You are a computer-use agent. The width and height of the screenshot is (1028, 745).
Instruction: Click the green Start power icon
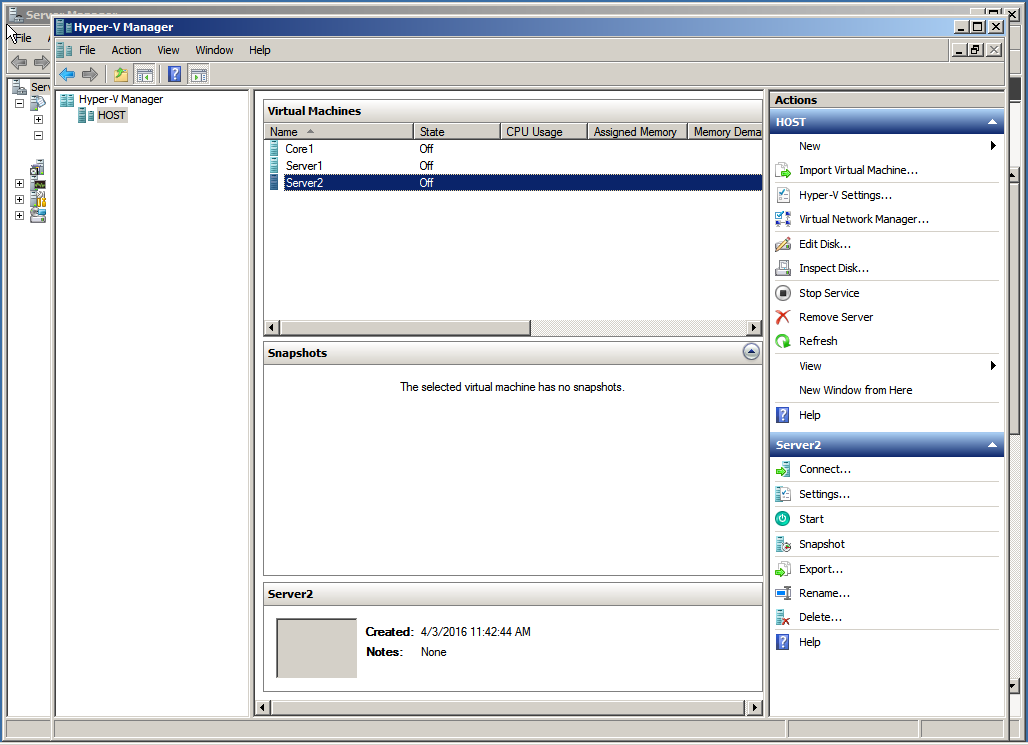783,519
